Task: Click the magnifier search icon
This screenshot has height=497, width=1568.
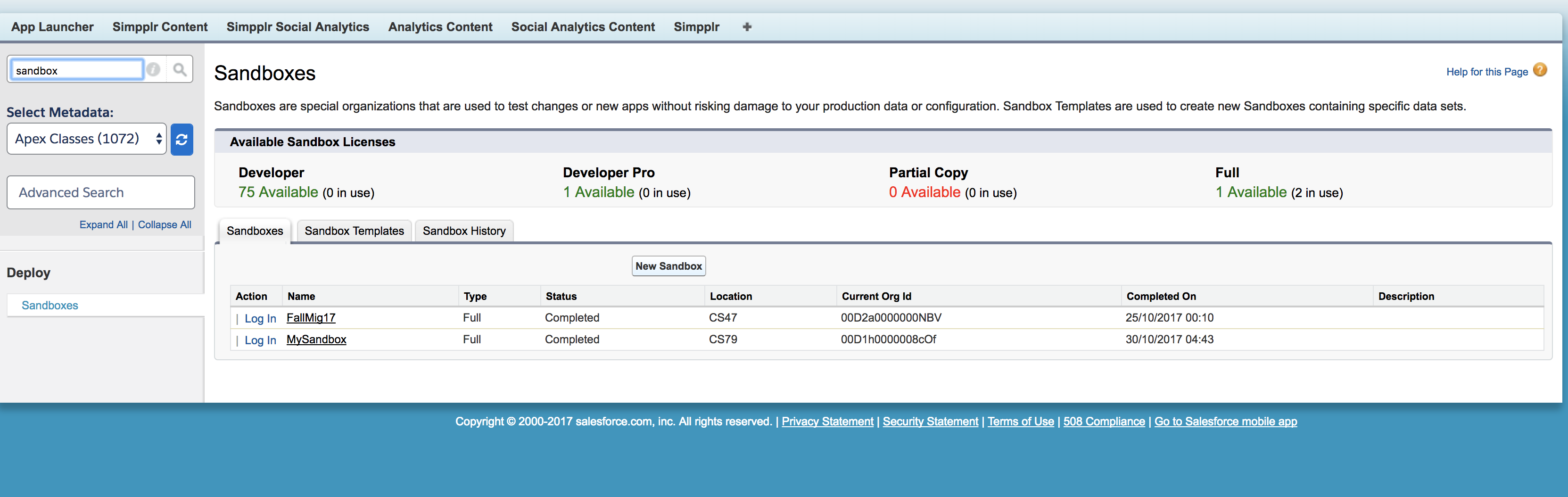Action: click(180, 69)
